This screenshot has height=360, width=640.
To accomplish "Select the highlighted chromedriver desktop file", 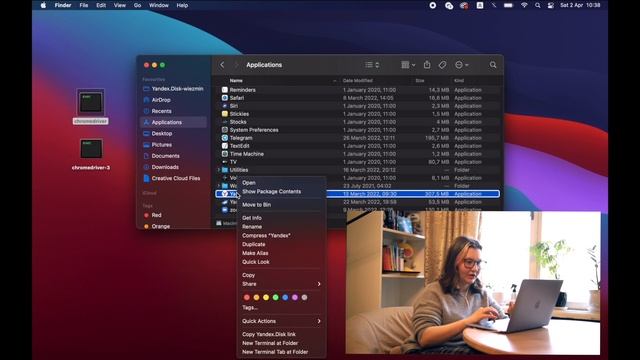I will point(91,107).
